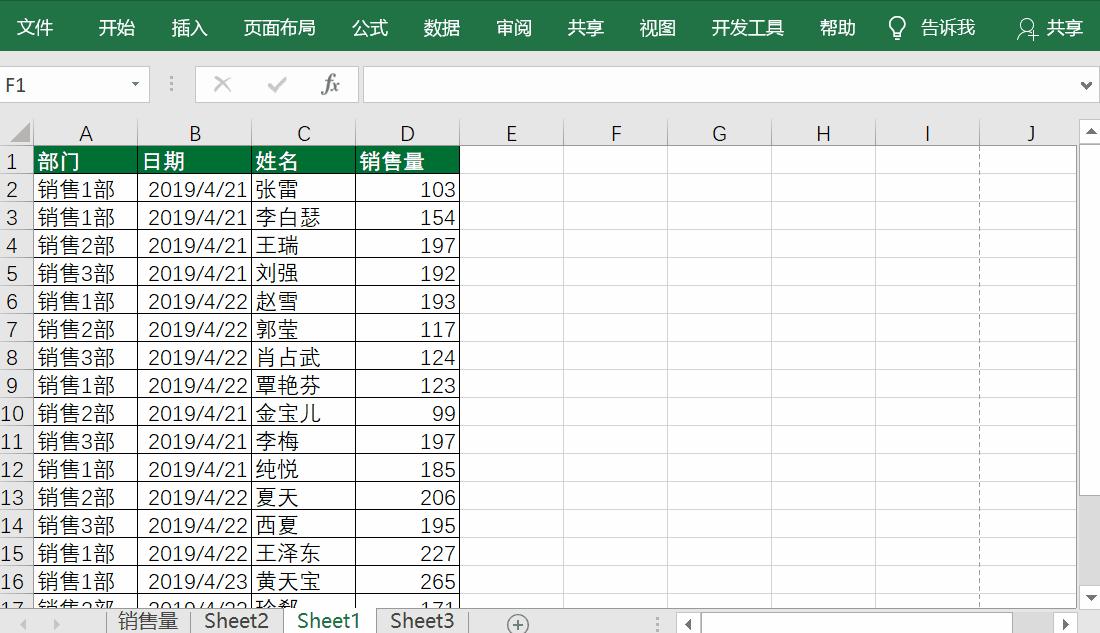
Task: Switch to the 开发工具 ribbon tab
Action: click(746, 27)
